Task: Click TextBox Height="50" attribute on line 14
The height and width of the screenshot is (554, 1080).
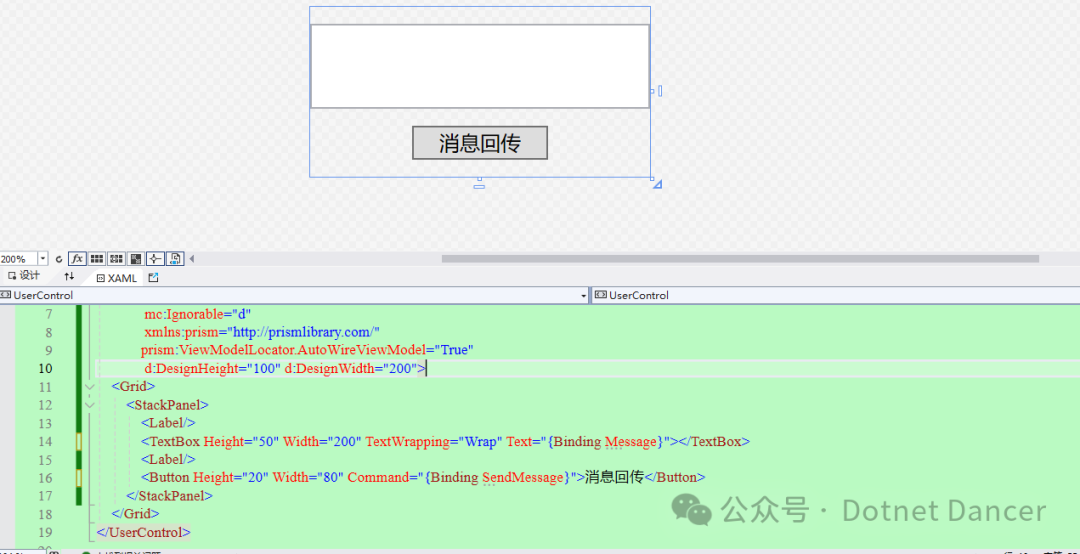Action: point(241,441)
